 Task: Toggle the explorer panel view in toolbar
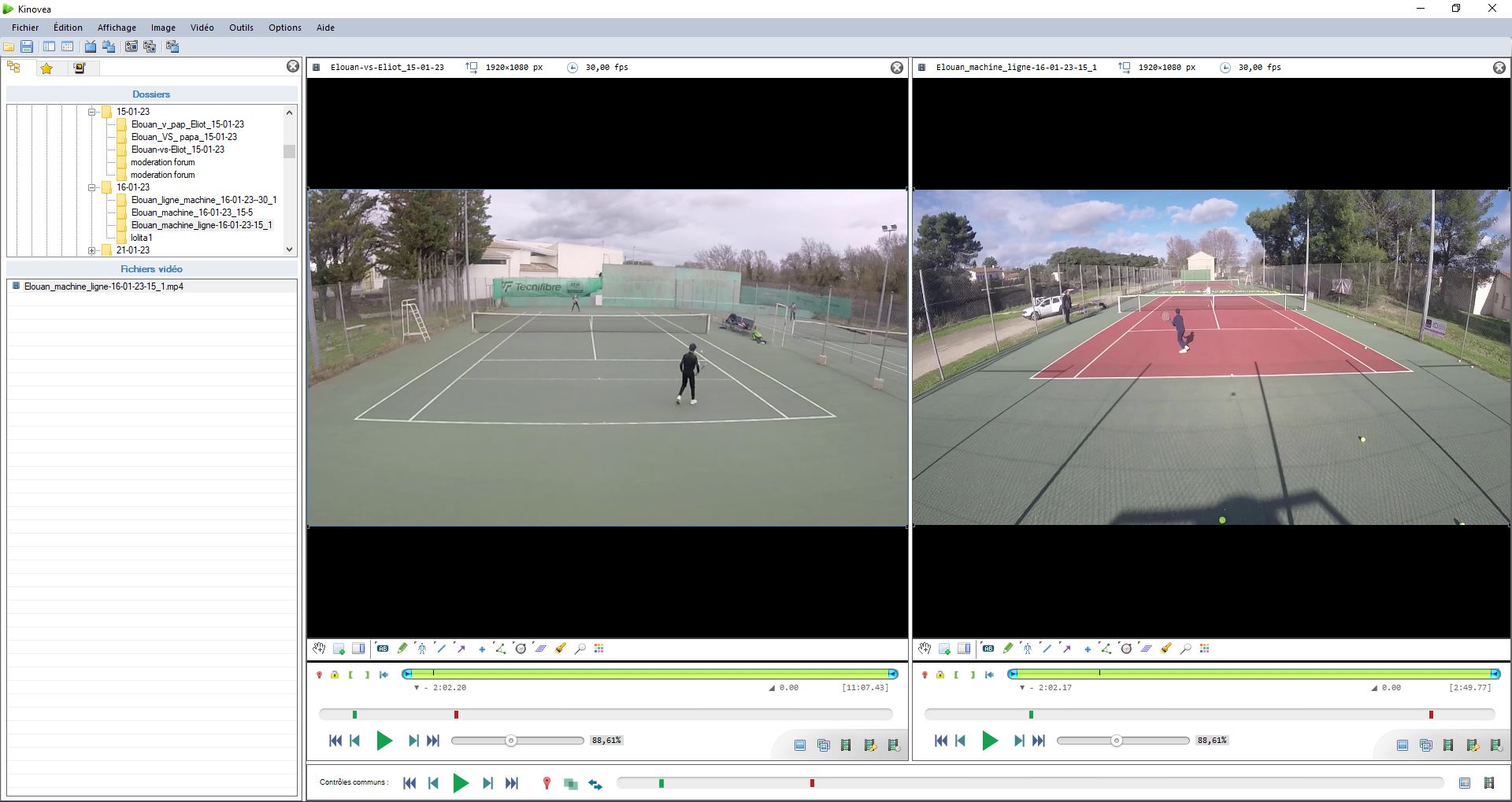tap(49, 47)
